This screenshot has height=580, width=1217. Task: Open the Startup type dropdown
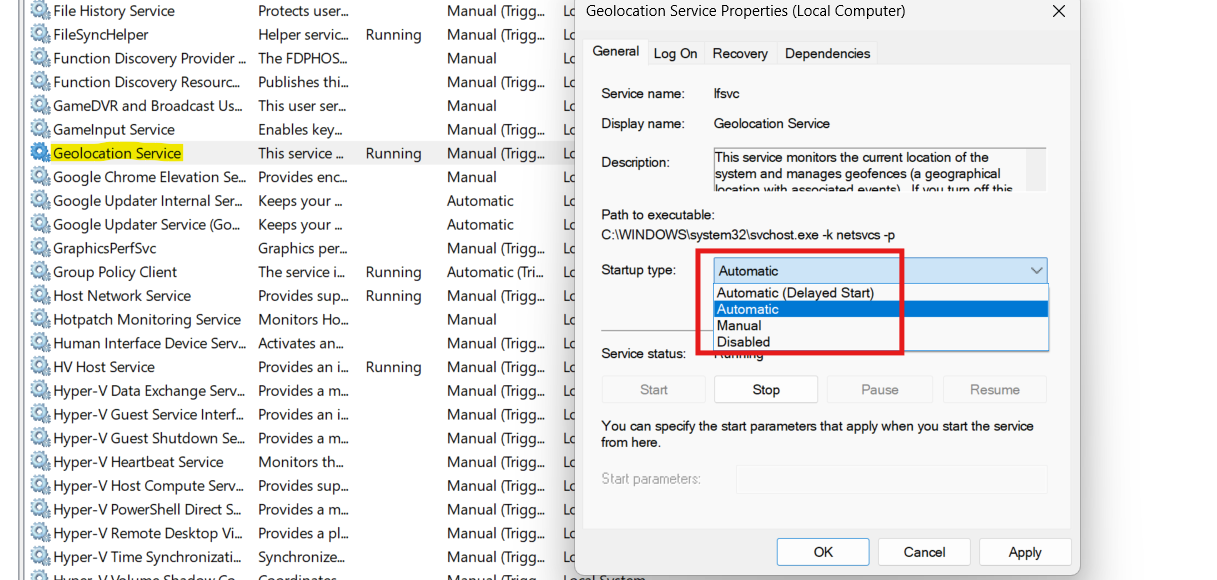point(1037,270)
